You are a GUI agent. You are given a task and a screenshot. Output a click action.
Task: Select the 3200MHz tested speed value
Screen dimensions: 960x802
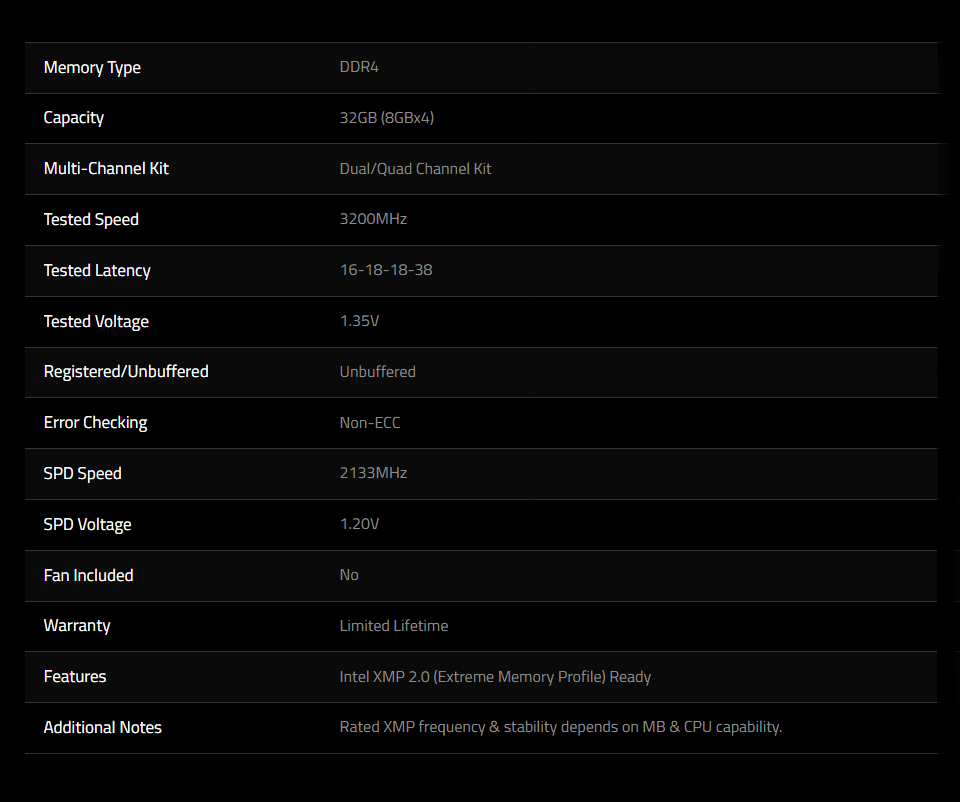point(373,219)
